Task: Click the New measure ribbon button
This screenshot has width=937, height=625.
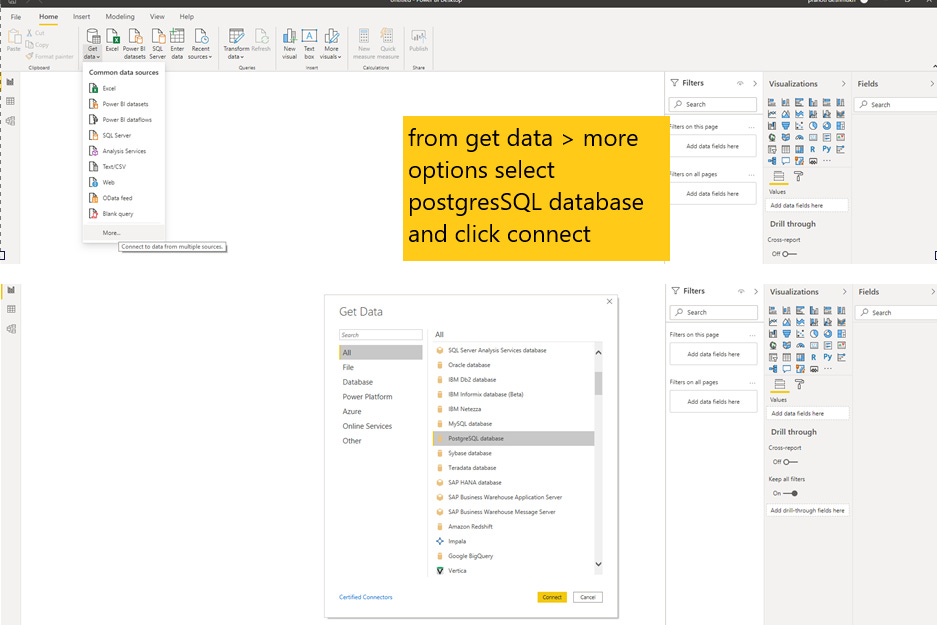Action: point(364,43)
